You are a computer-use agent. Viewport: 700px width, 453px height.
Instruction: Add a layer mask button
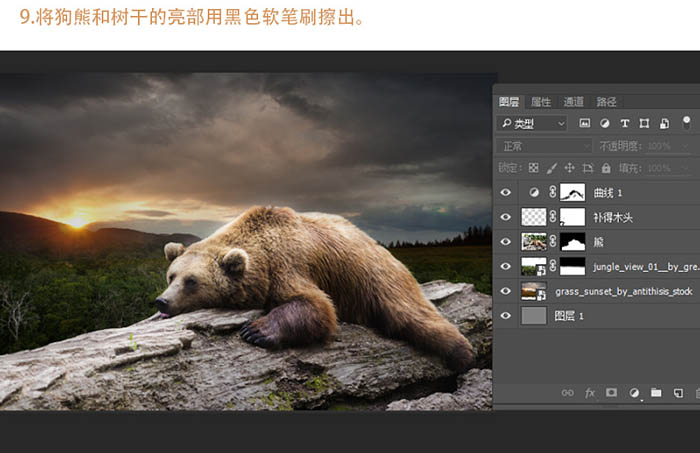[611, 392]
